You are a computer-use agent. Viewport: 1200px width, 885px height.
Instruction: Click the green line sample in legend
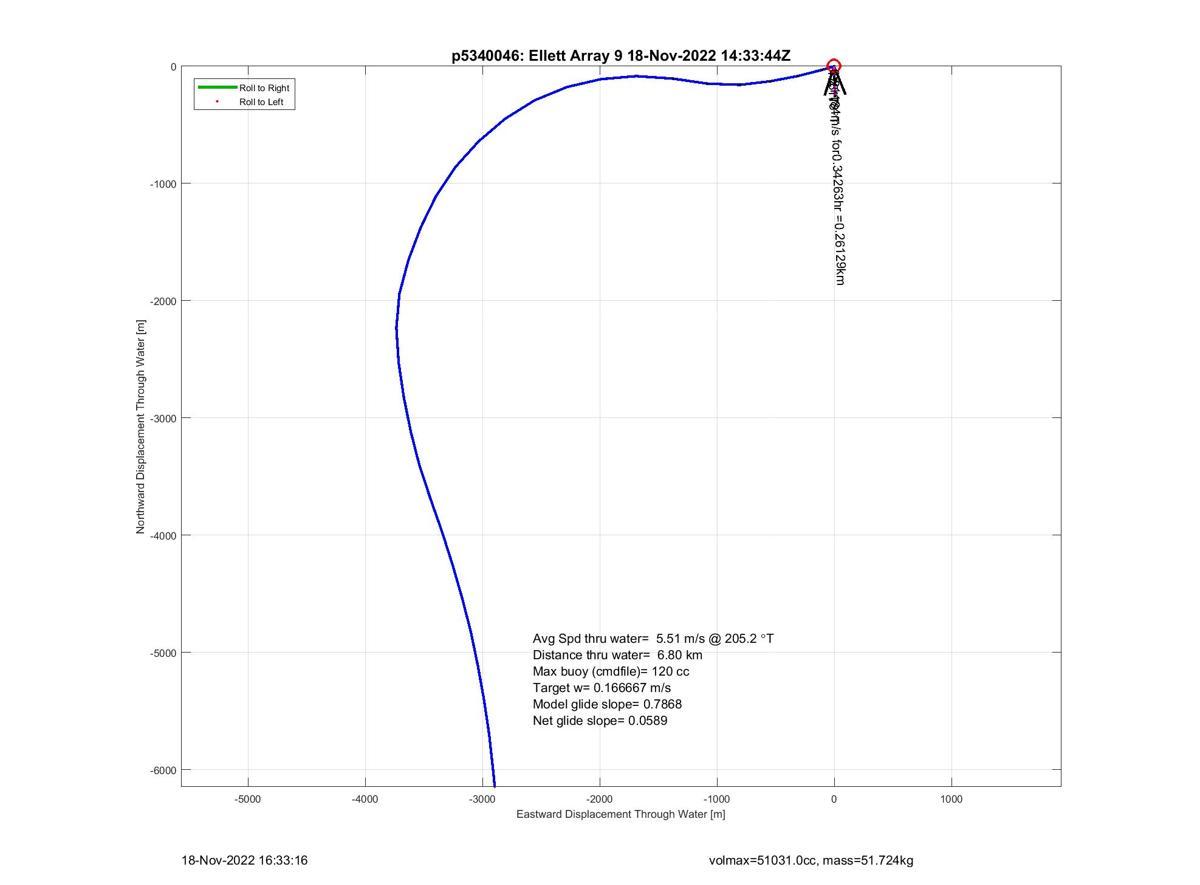tap(217, 88)
